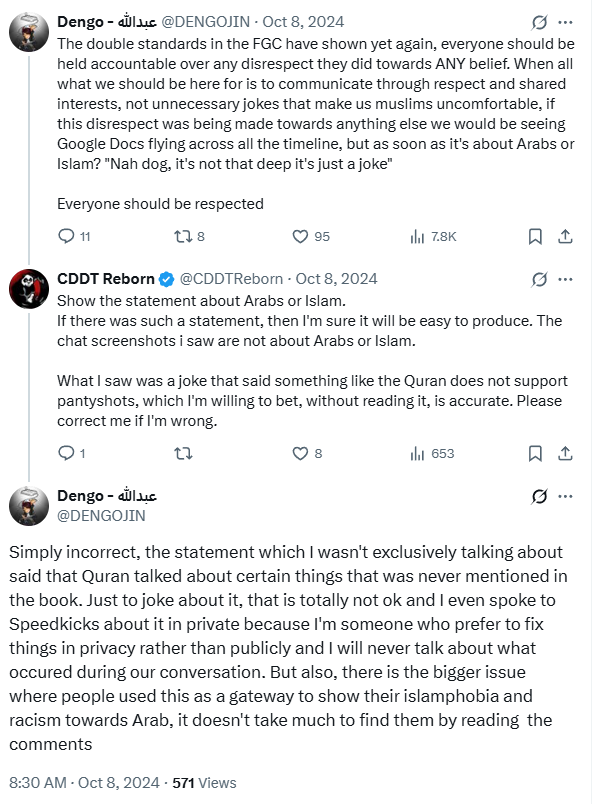The image size is (595, 804).
Task: Share Dengo's first tweet
Action: coord(565,236)
